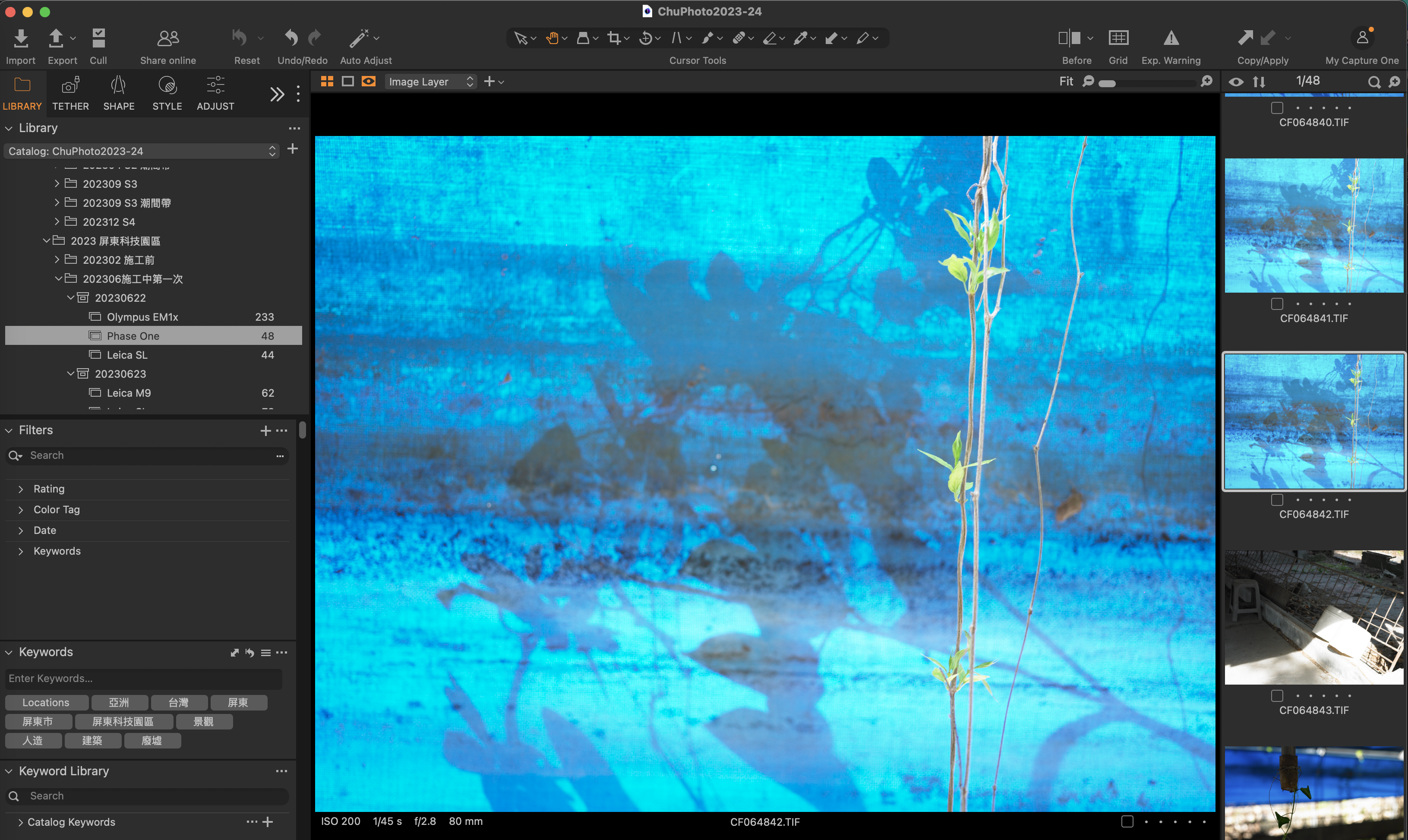This screenshot has height=840, width=1408.
Task: Click the Auto Adjust magic wand
Action: click(x=359, y=38)
